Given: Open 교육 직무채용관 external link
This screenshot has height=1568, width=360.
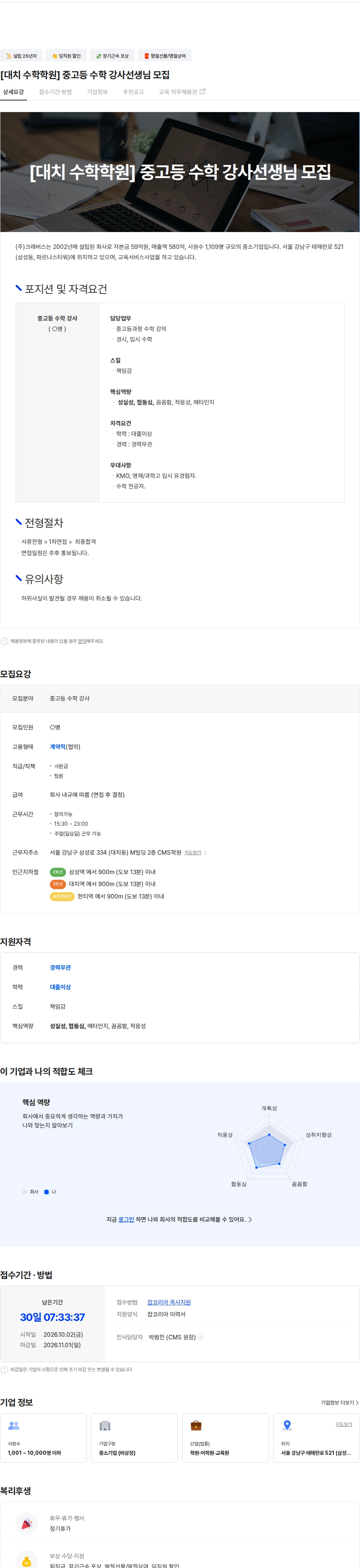Looking at the screenshot, I should click(x=182, y=92).
